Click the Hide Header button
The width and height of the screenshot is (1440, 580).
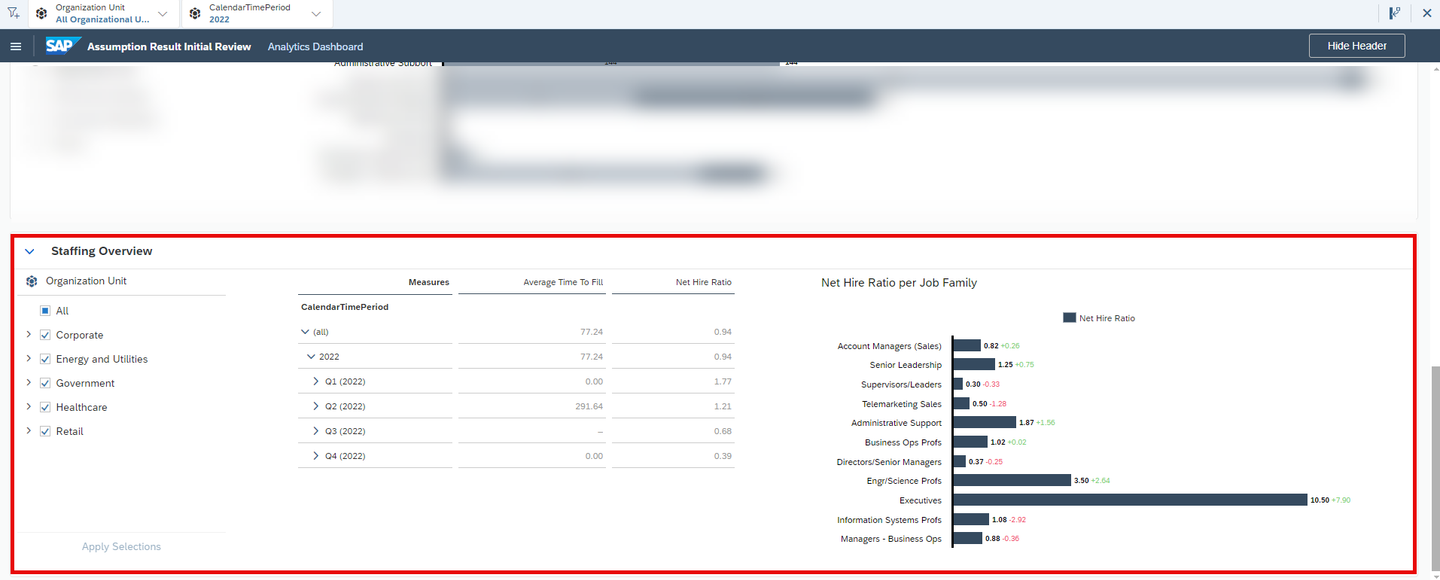point(1356,46)
